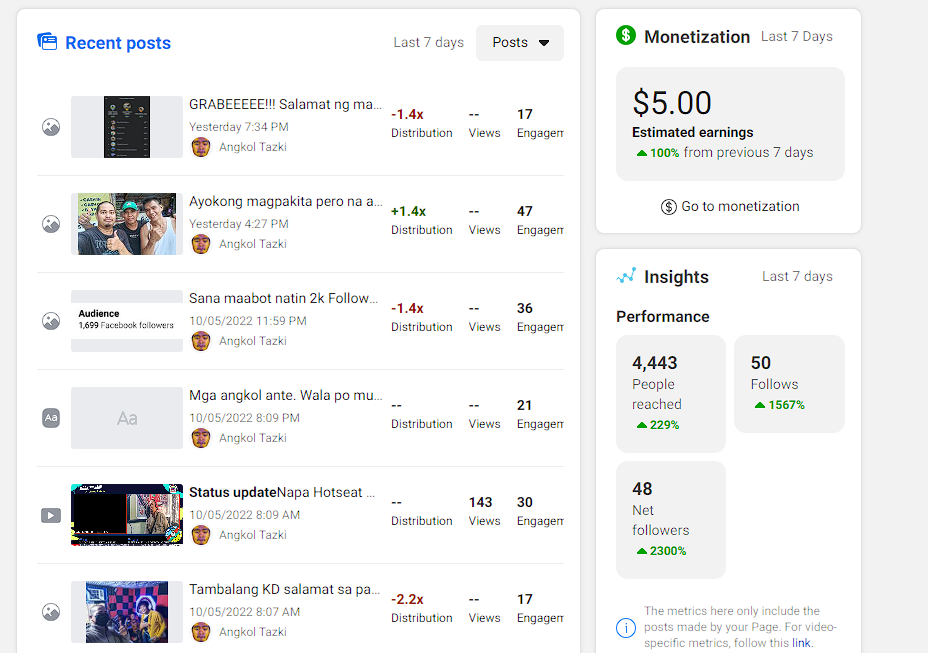The image size is (928, 653).
Task: Click the green Monetization dollar icon
Action: (626, 36)
